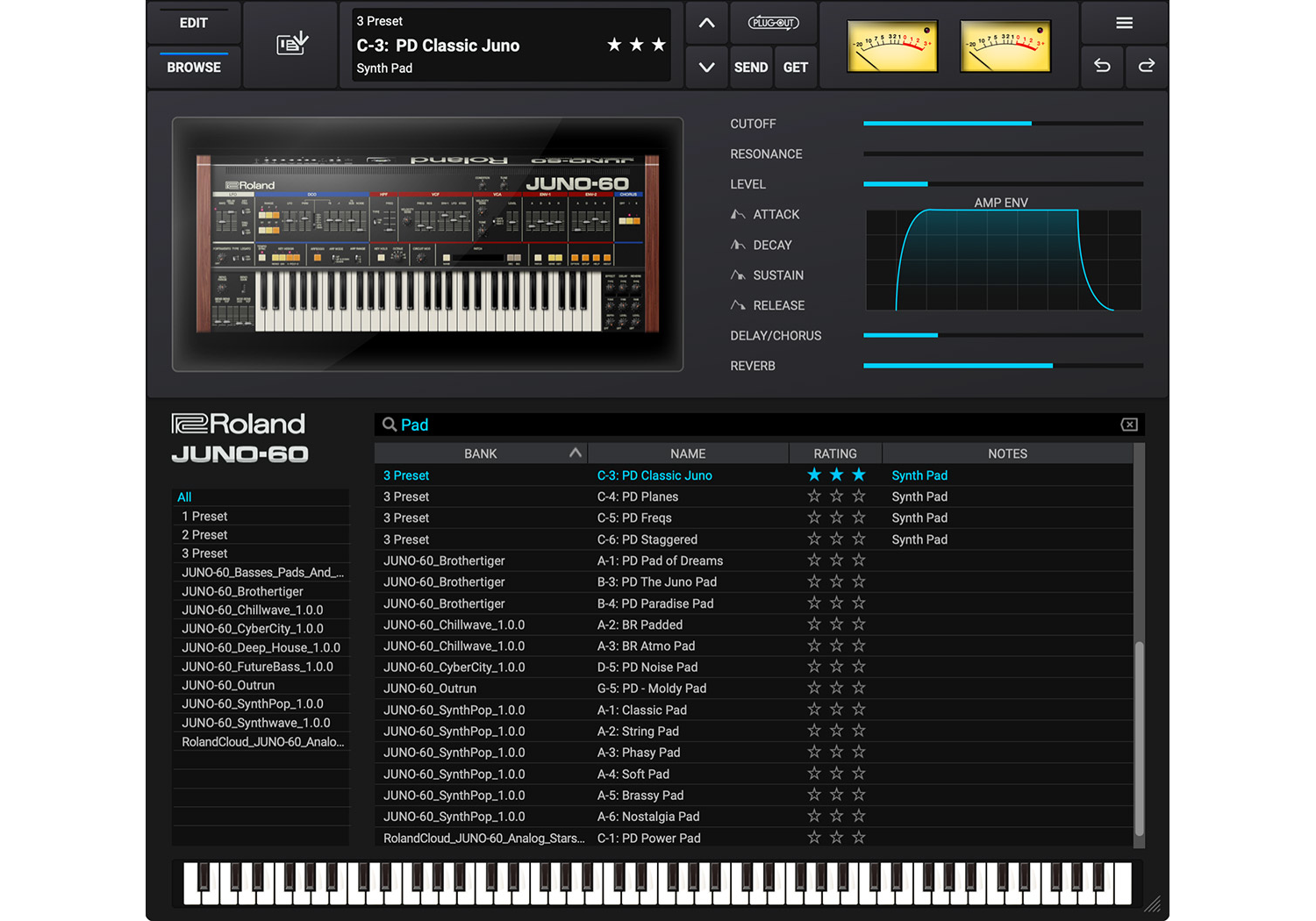Select patch C-4: PD Planes
1316x921 pixels.
pos(754,496)
